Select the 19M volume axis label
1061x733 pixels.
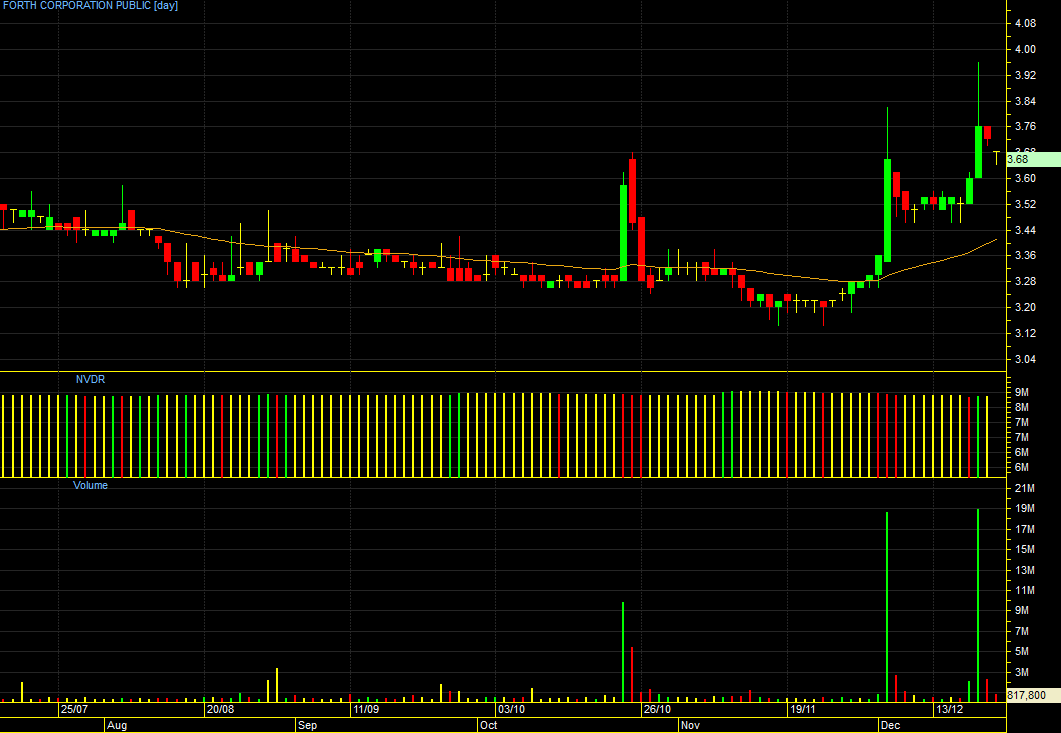click(1025, 509)
